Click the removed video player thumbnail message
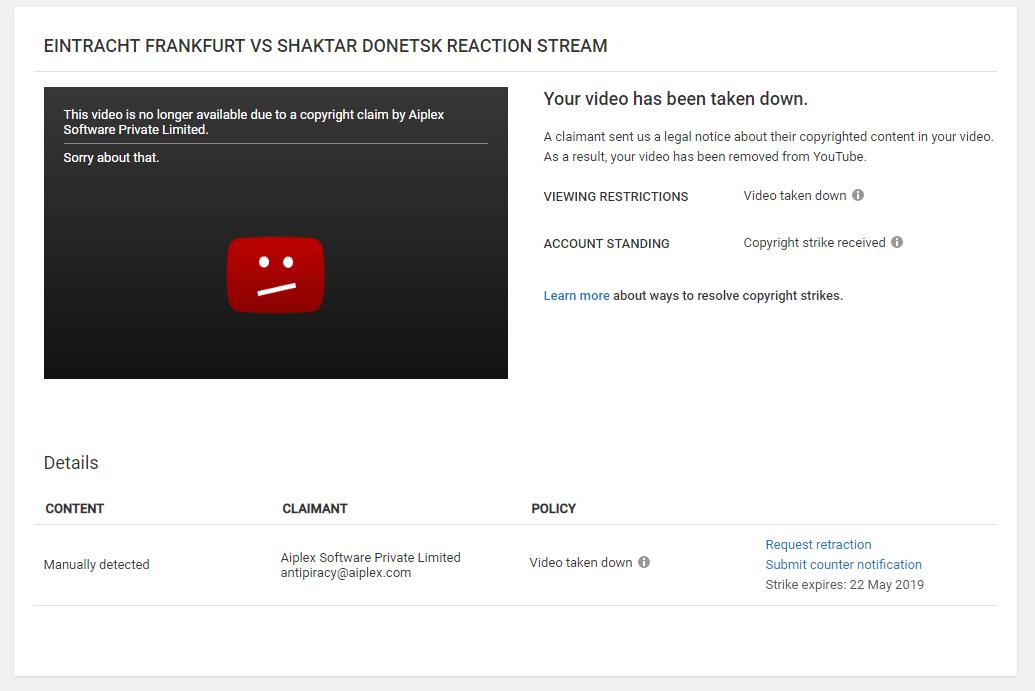Screen dimensions: 1035x691 [253, 122]
